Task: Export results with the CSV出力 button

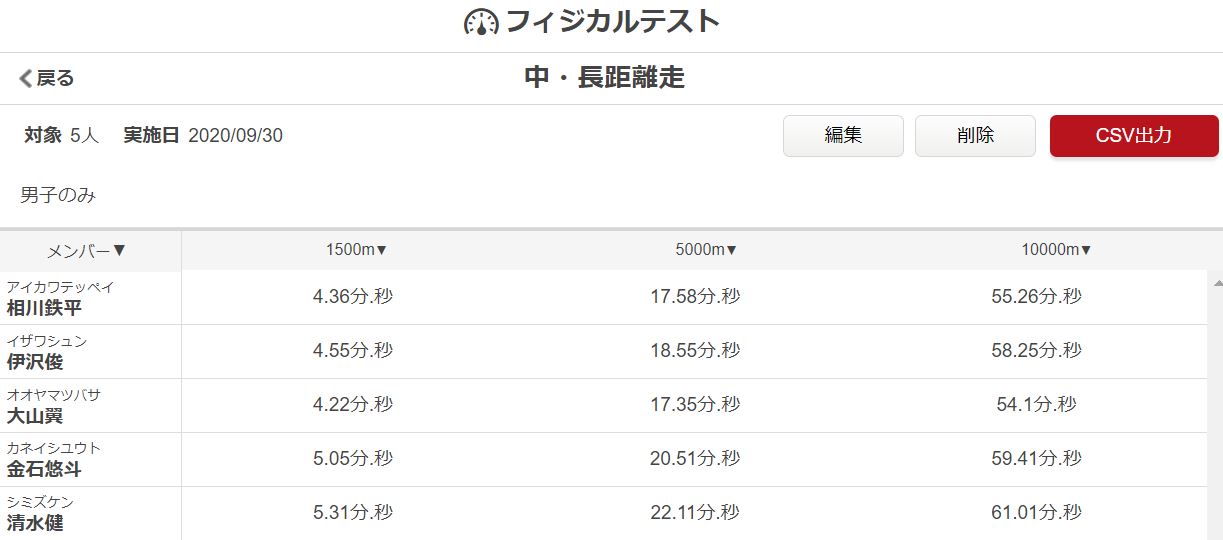Action: (x=1134, y=136)
